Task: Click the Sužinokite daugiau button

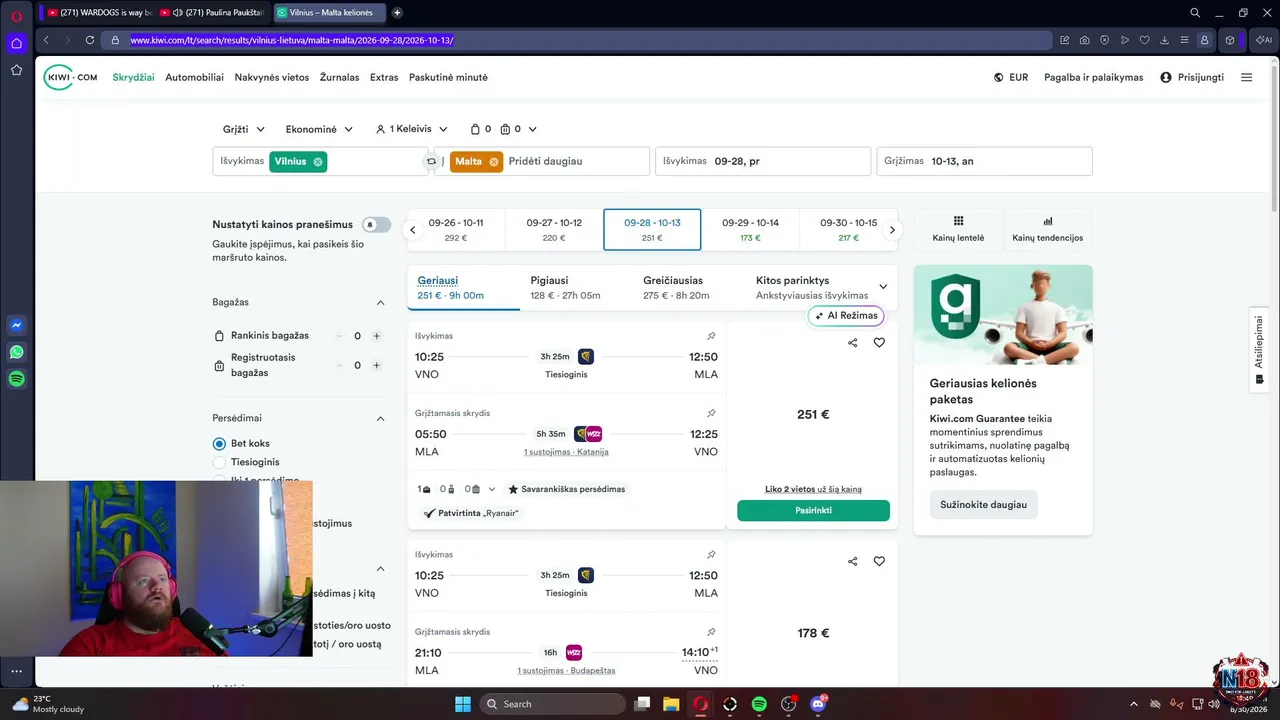Action: click(984, 505)
